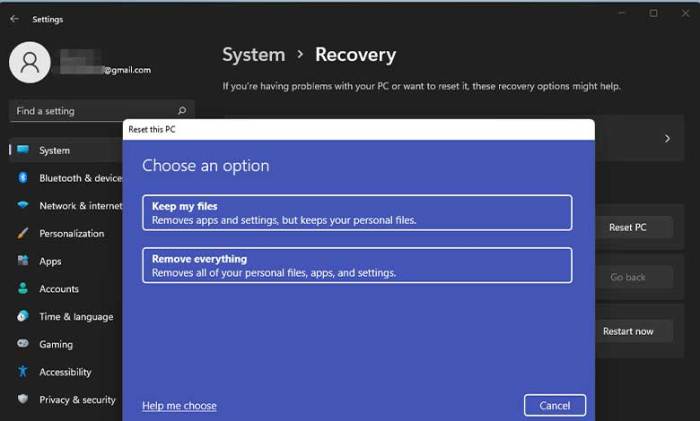The height and width of the screenshot is (421, 700).
Task: Click the user profile avatar
Action: 30,62
